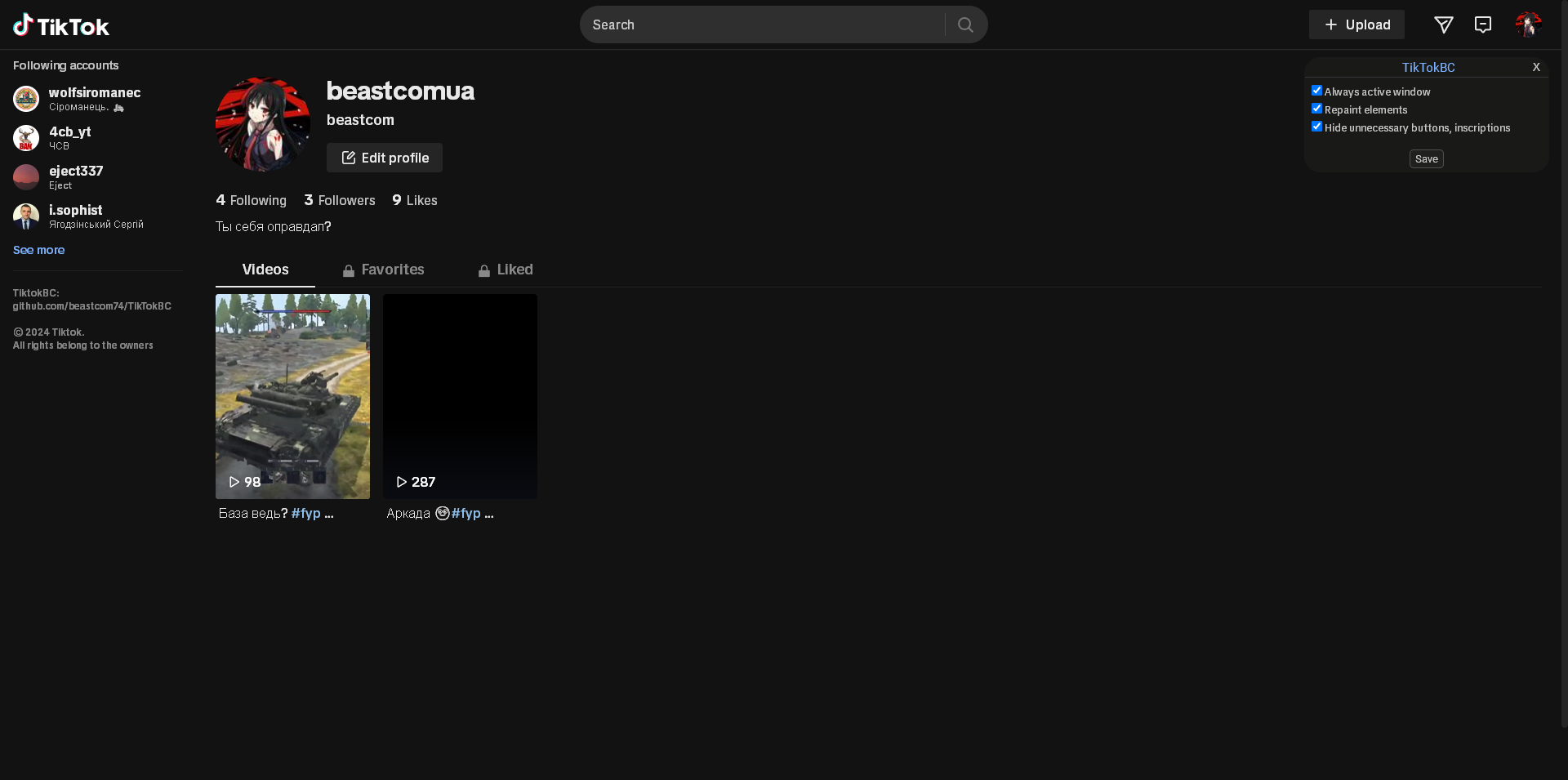Image resolution: width=1568 pixels, height=780 pixels.
Task: Click the #fyp hashtag under Аркада
Action: point(466,514)
